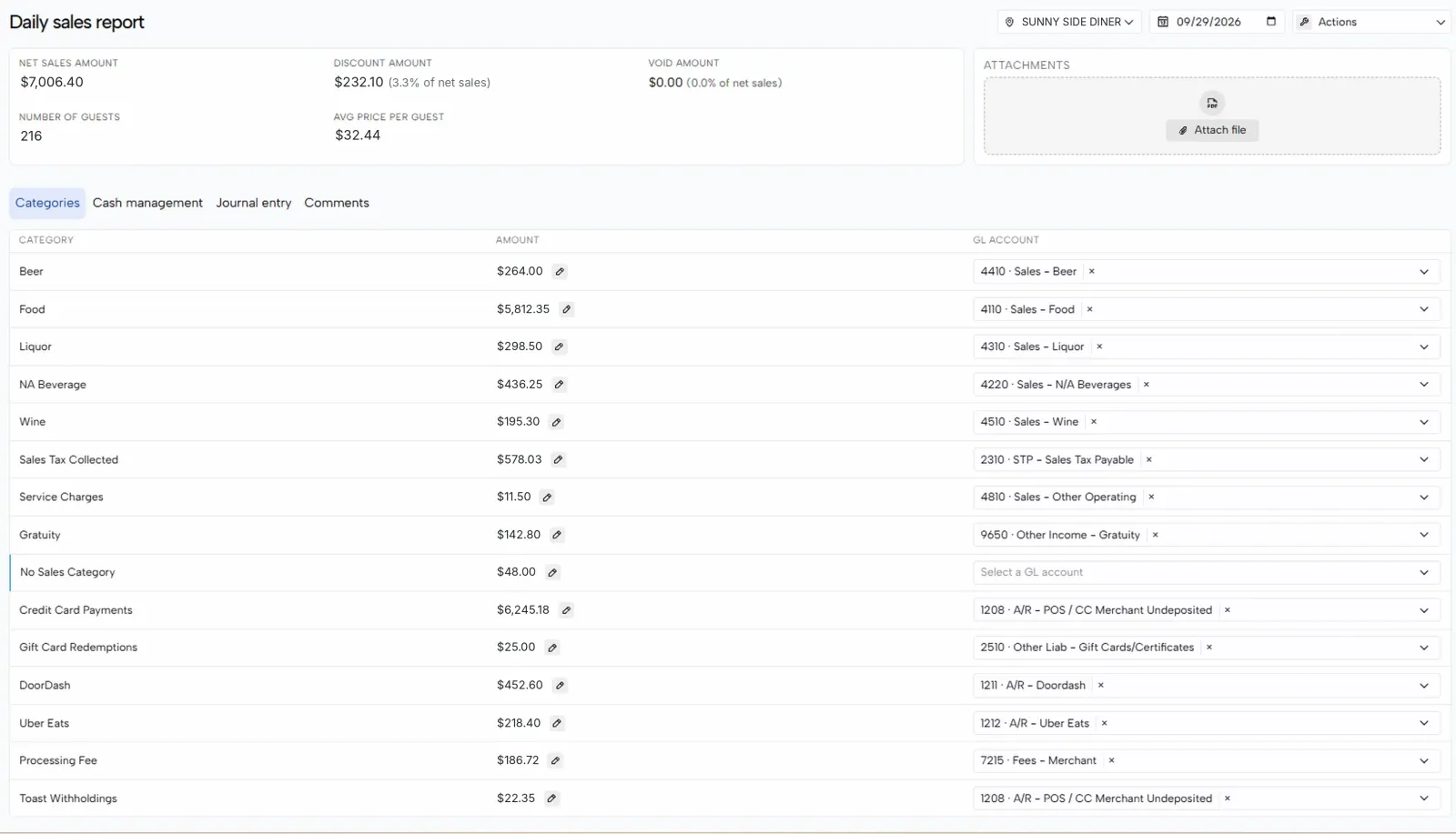Open the Cash management tab
This screenshot has height=834, width=1456.
click(147, 203)
